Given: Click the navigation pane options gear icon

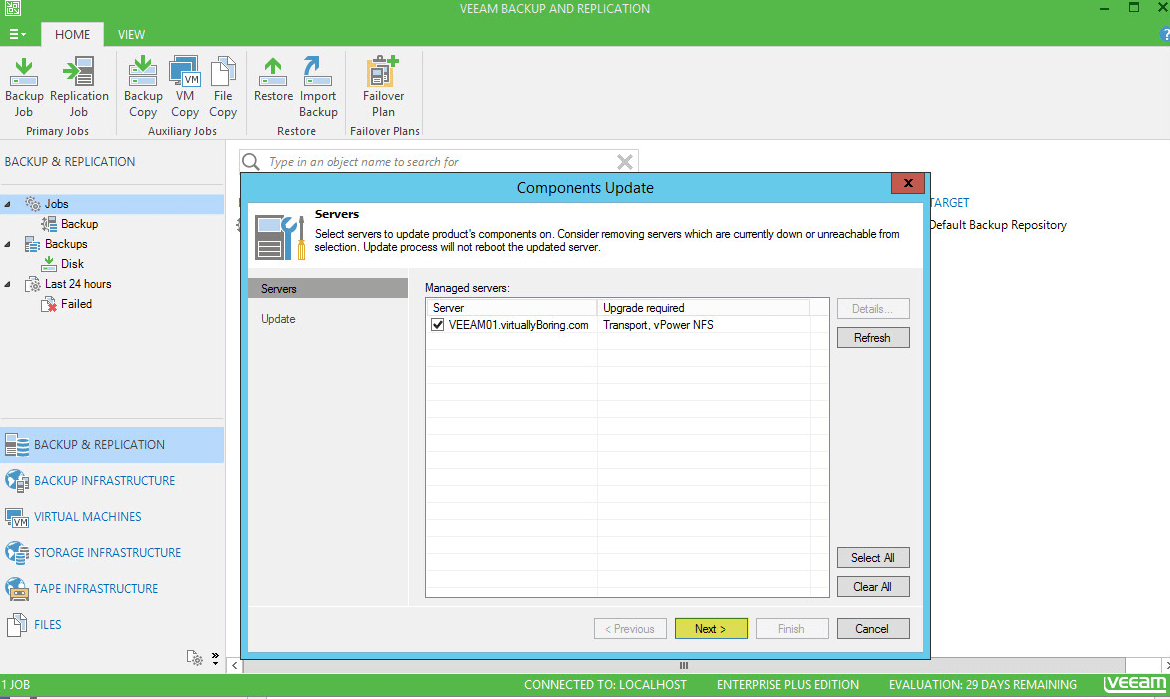Looking at the screenshot, I should (194, 658).
